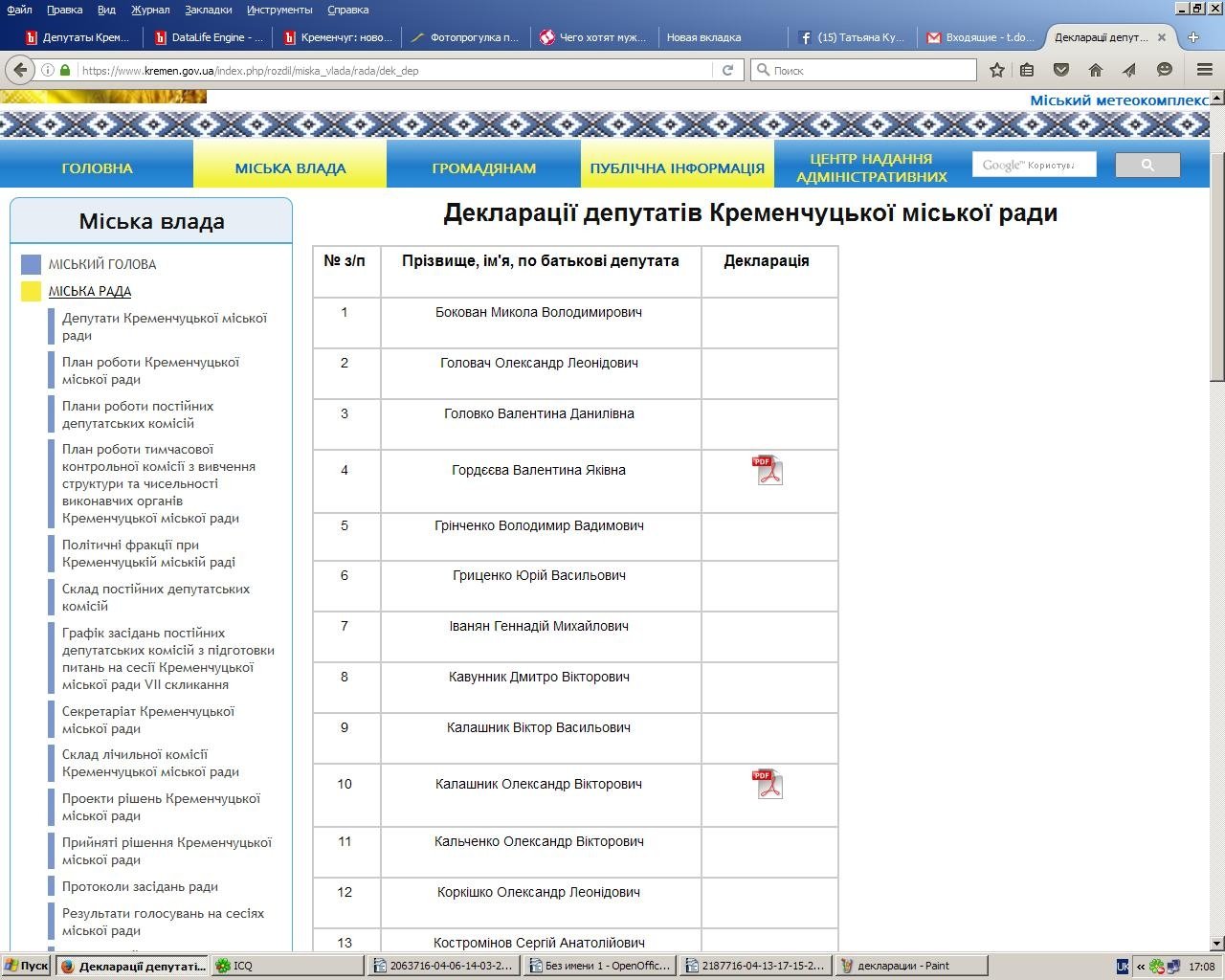1225x980 pixels.
Task: Switch to Новая вкладка tab
Action: click(724, 37)
